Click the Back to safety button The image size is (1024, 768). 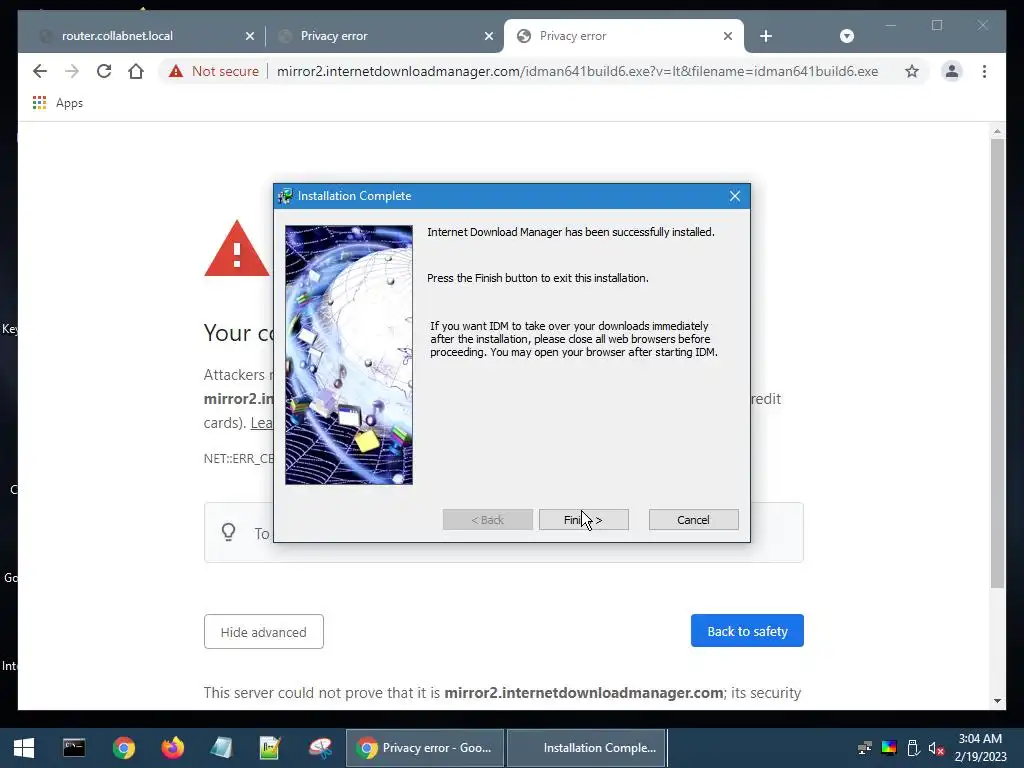point(747,631)
